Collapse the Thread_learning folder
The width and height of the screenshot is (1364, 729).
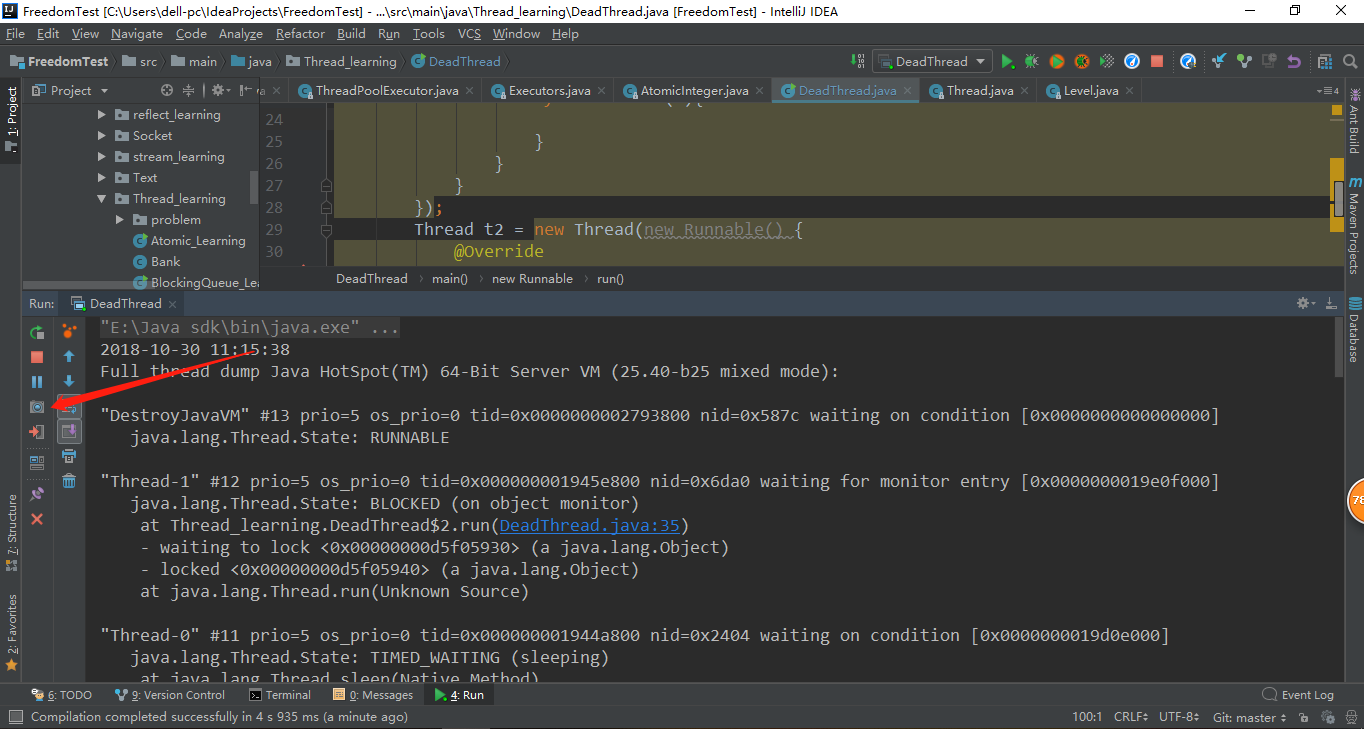(102, 199)
